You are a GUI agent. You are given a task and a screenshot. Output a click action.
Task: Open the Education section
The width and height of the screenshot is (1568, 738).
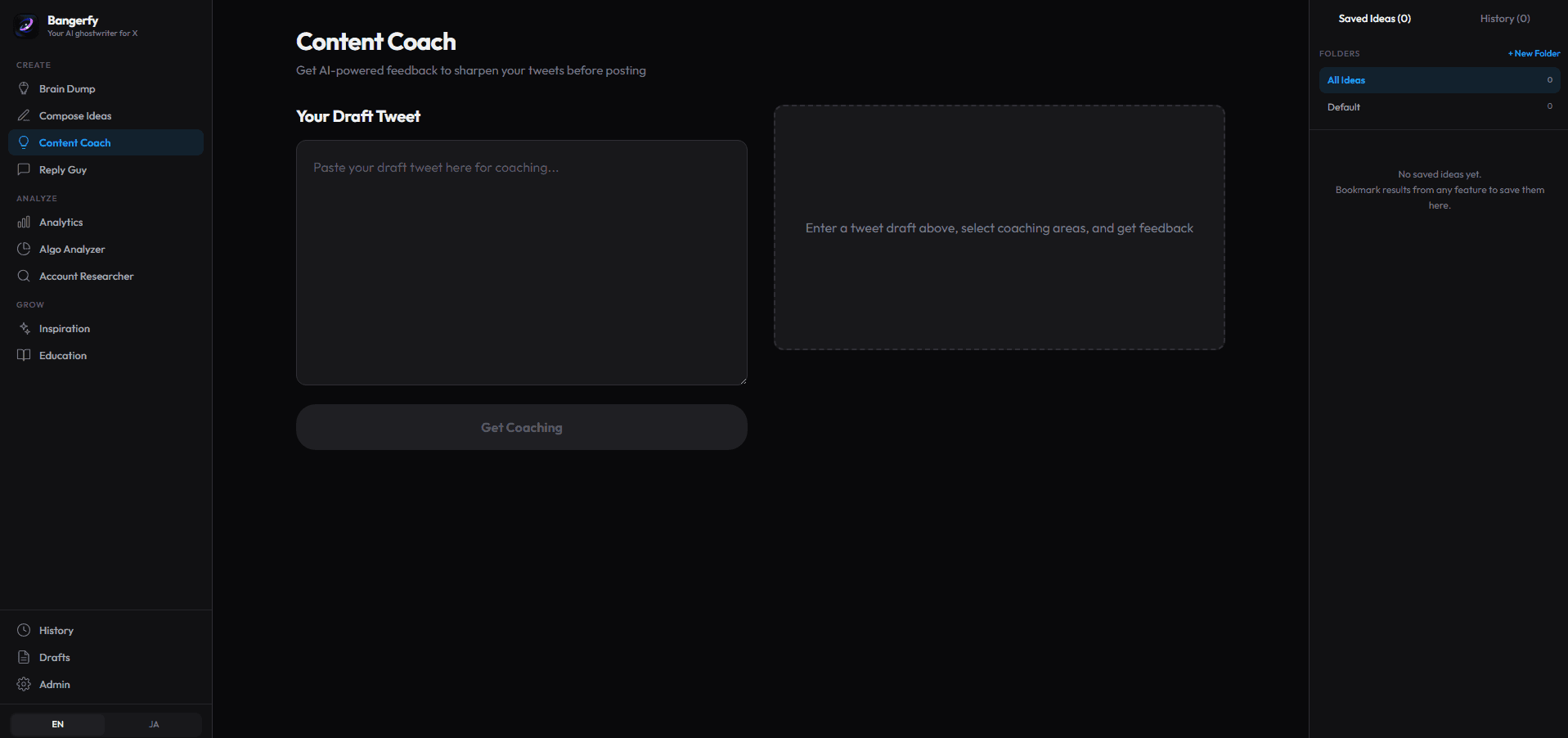(63, 355)
